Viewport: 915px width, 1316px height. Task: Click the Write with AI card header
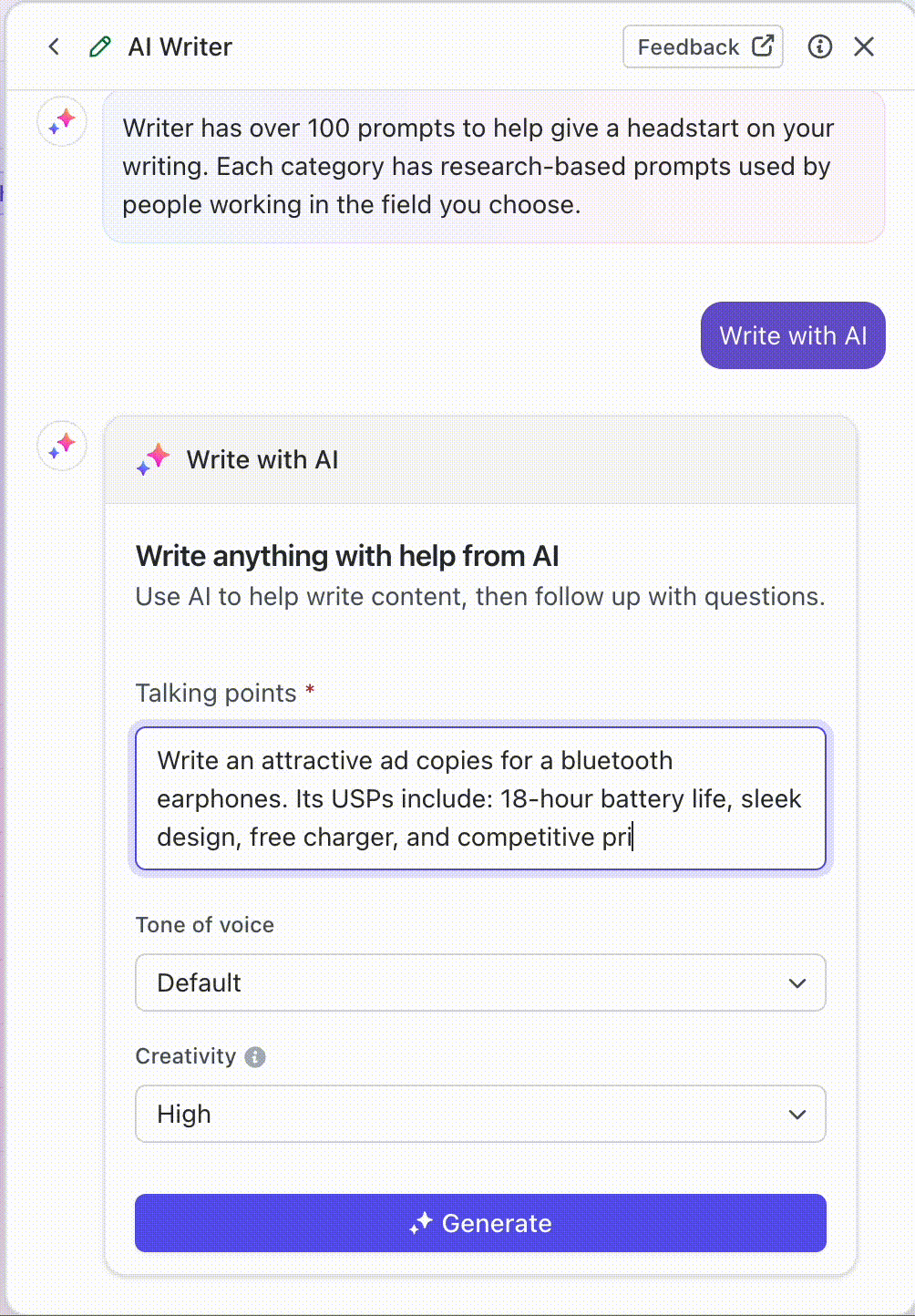(480, 459)
